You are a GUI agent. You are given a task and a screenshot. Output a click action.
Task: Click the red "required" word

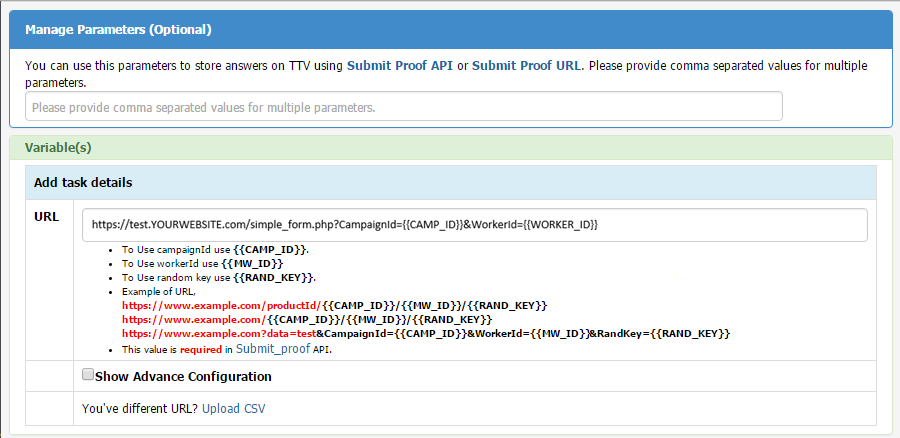pos(199,350)
